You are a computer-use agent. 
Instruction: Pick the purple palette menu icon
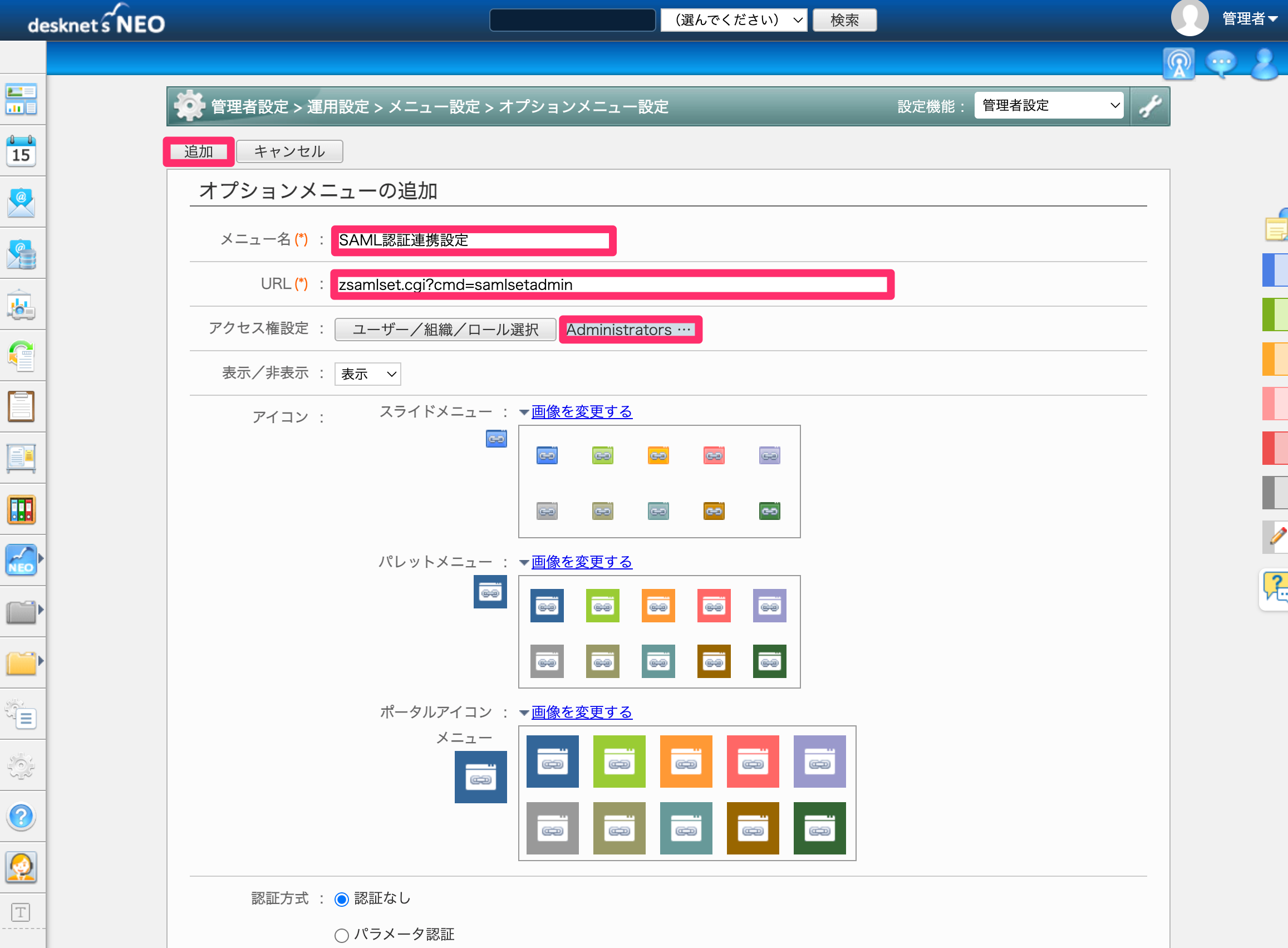coord(769,606)
